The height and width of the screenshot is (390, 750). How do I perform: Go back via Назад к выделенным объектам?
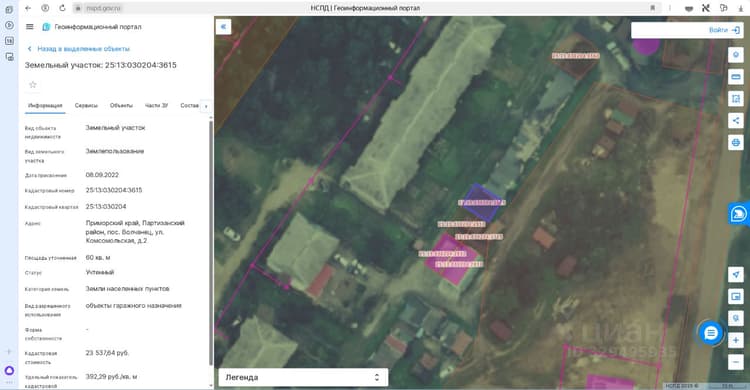(79, 49)
